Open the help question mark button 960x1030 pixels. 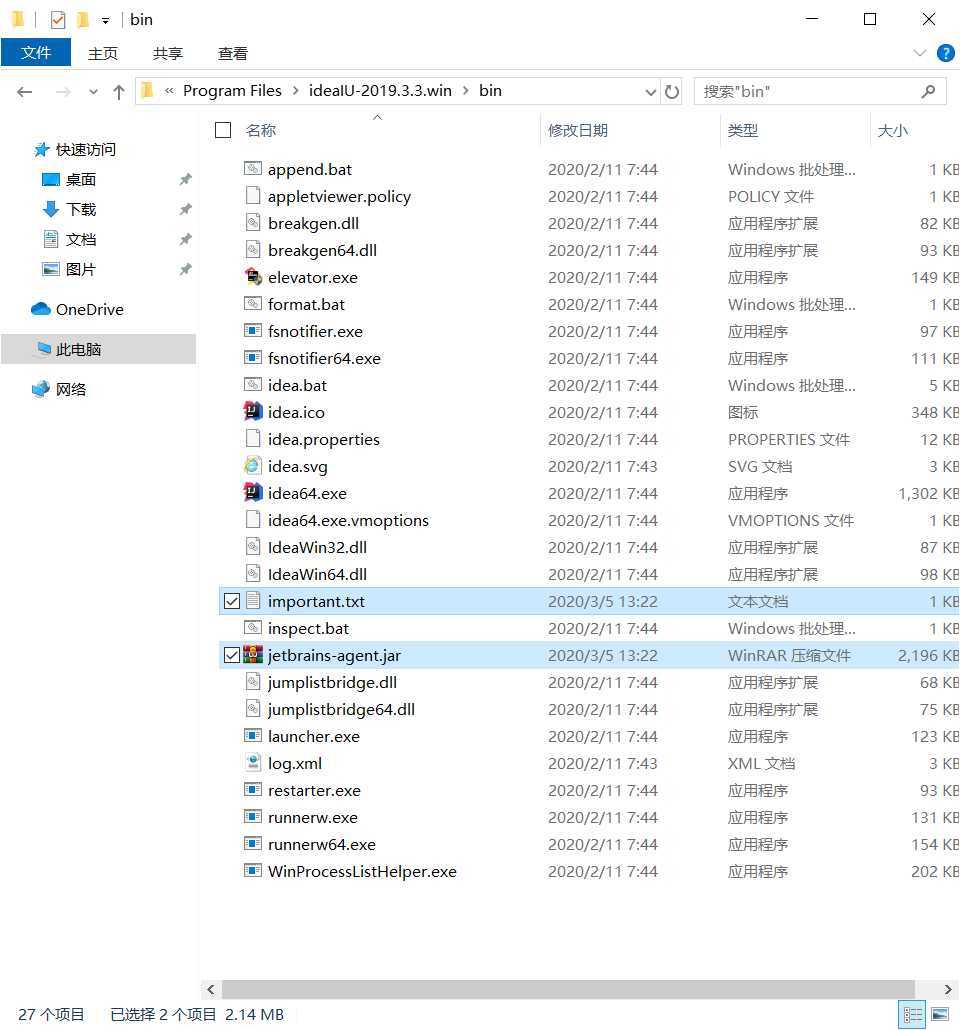pyautogui.click(x=946, y=53)
